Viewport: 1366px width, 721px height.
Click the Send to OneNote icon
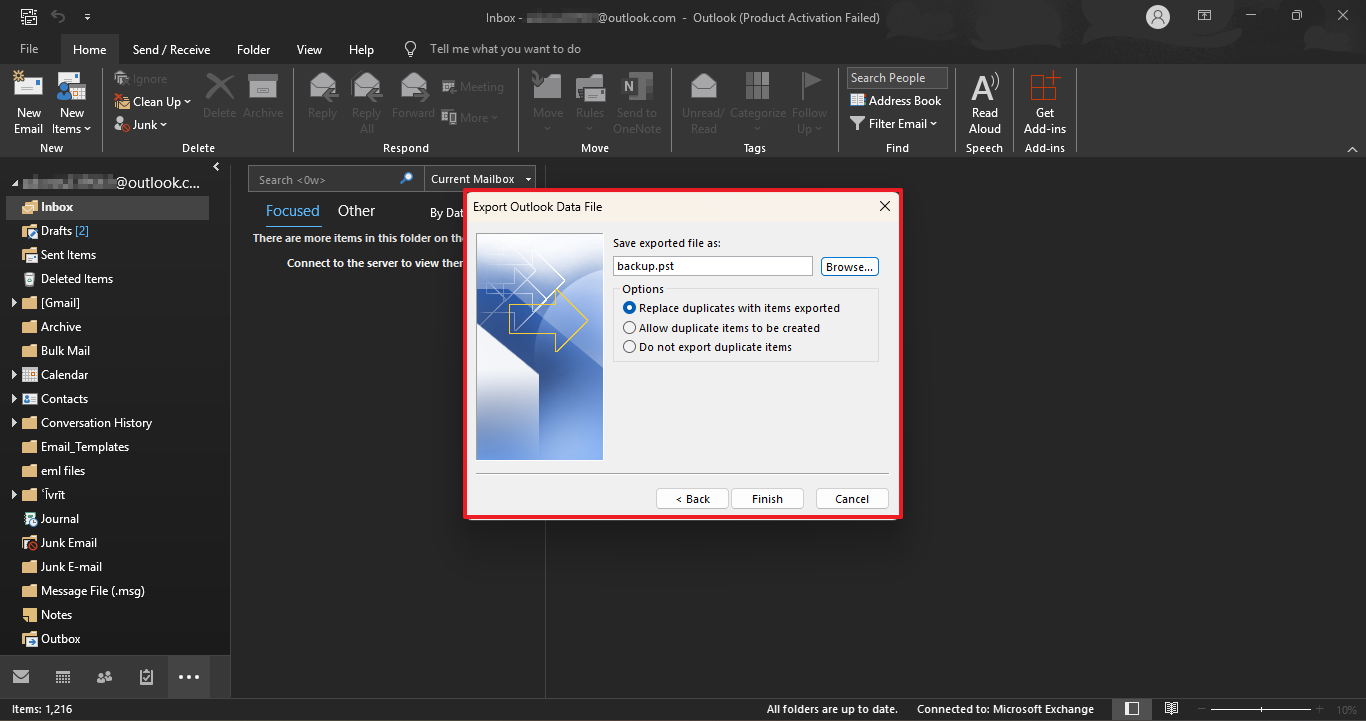[x=637, y=90]
